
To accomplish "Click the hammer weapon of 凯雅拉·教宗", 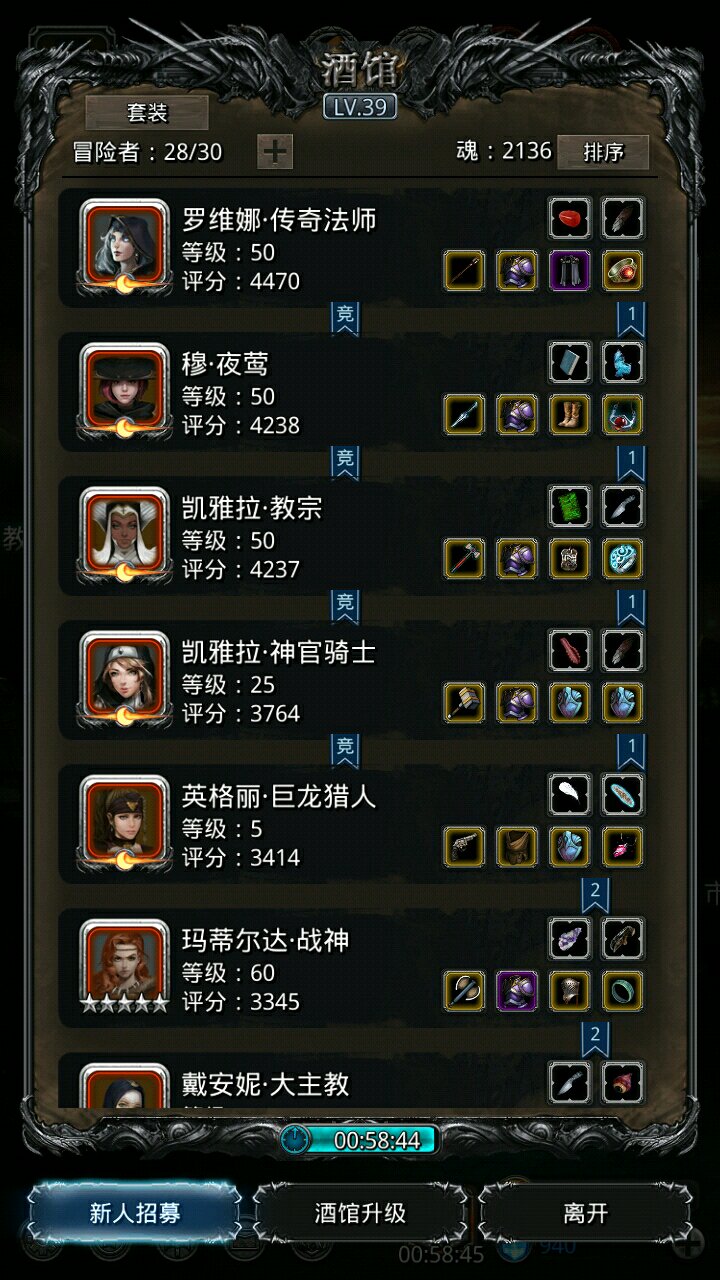I will click(x=465, y=559).
